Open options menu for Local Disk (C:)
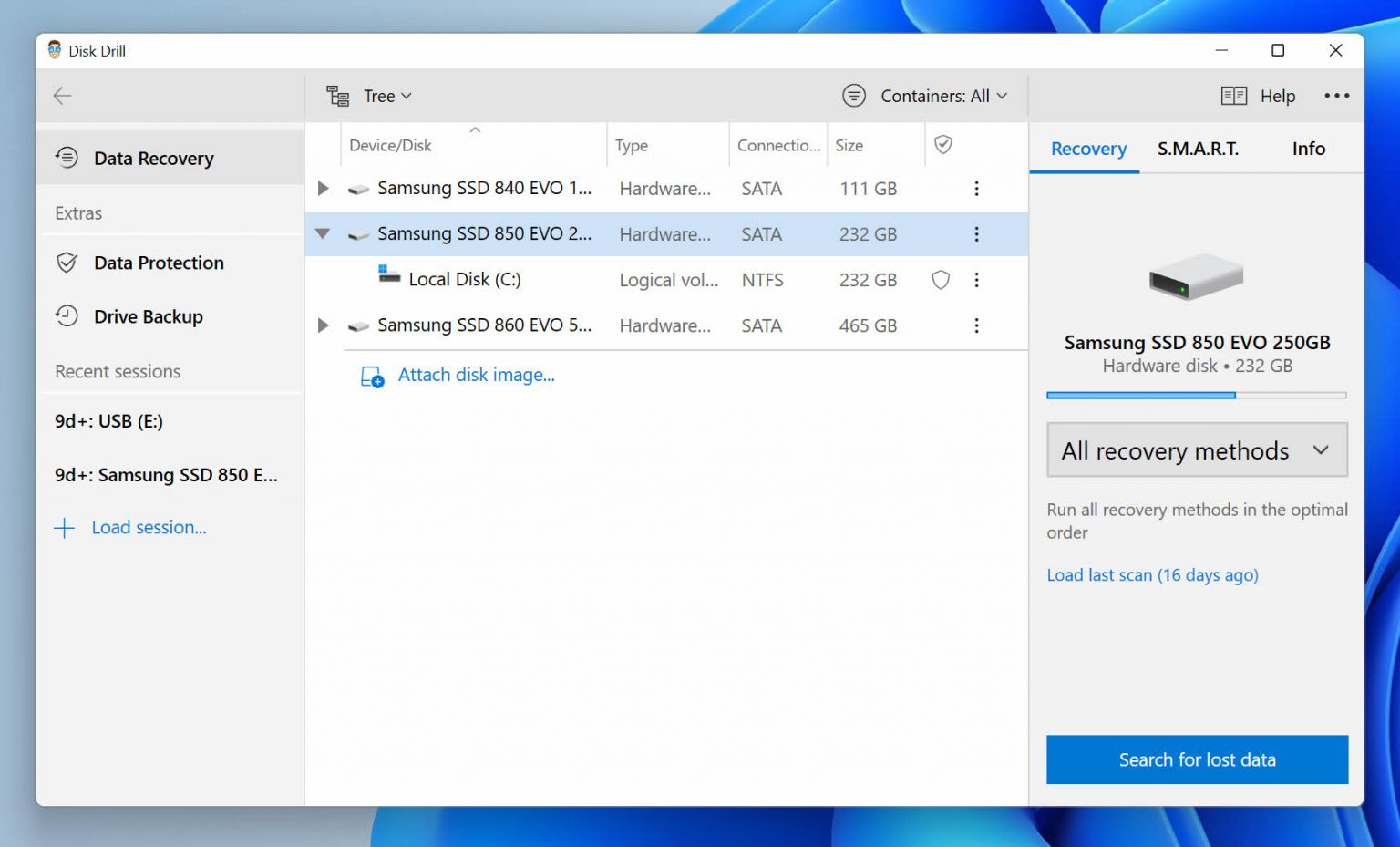 (x=976, y=280)
